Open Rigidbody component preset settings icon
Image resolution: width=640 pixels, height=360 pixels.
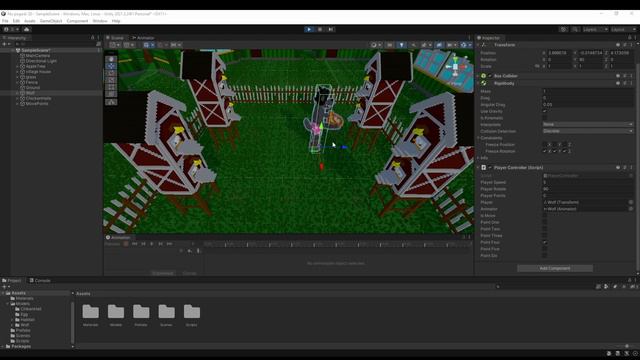coord(624,83)
